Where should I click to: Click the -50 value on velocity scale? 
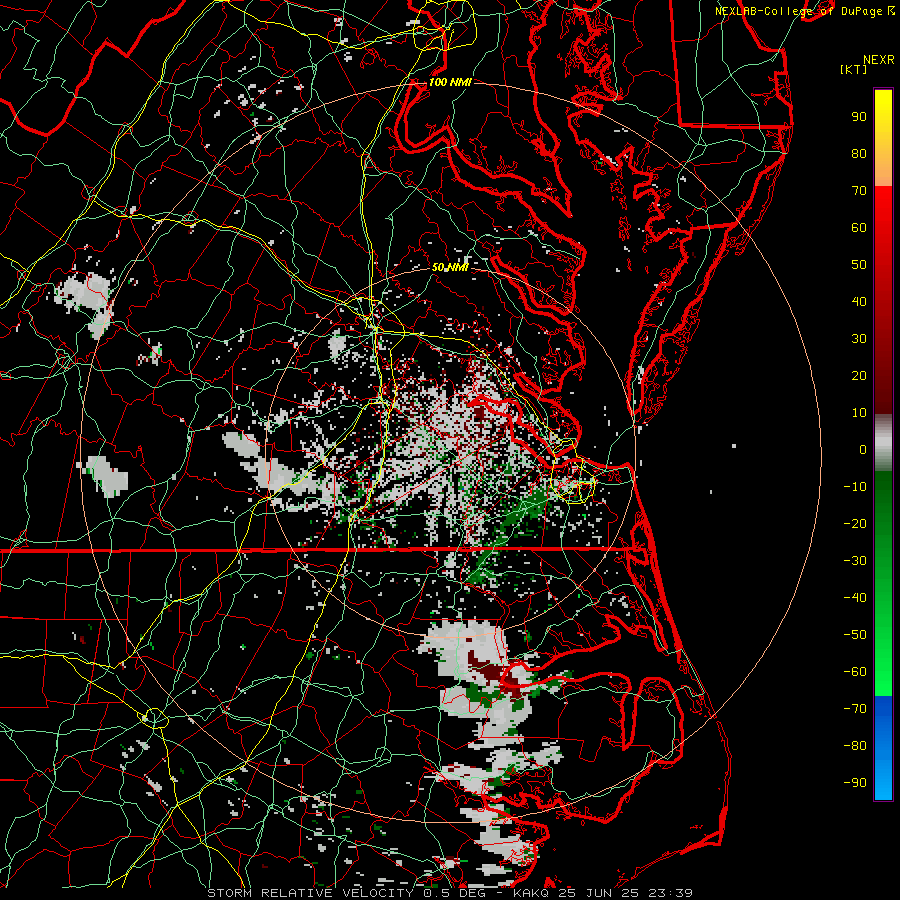coord(855,635)
